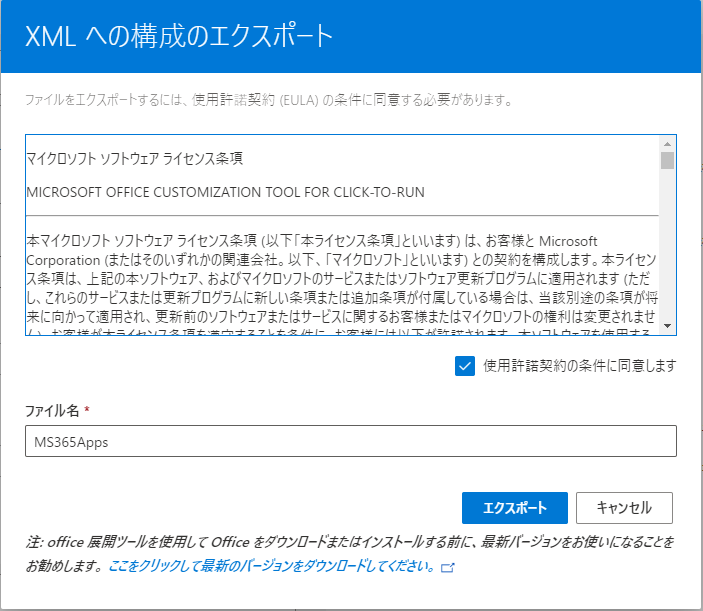The height and width of the screenshot is (611, 703).
Task: Click the エクスポート button
Action: coord(515,508)
